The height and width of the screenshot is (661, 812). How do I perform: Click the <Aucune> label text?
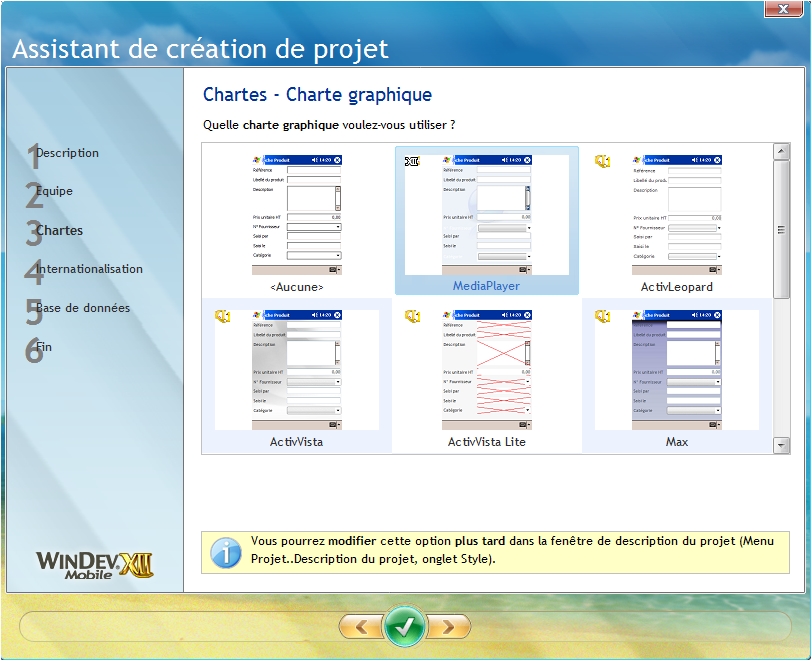[x=297, y=287]
